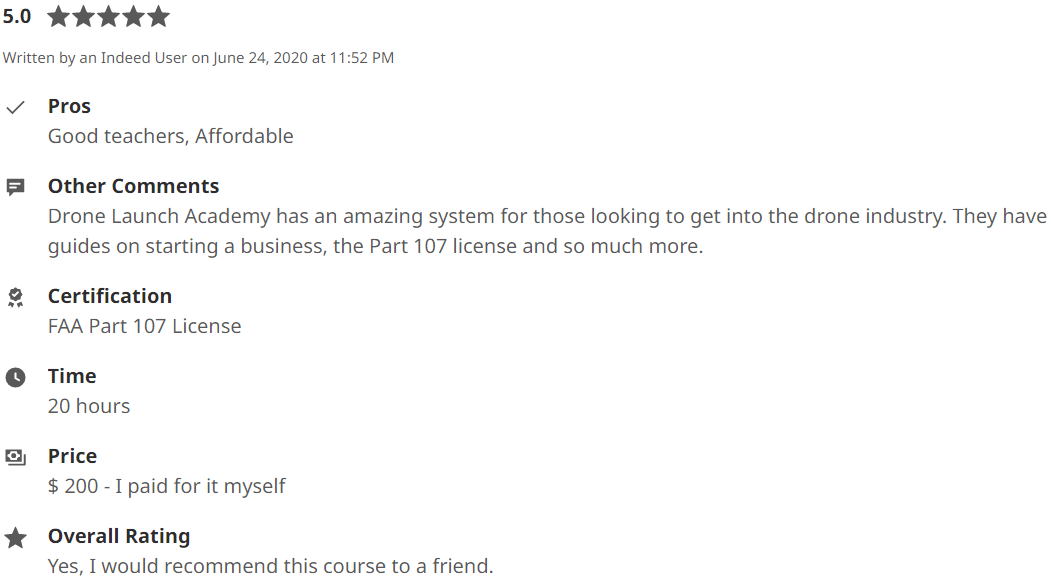Click the FAA Part 107 License text
Screen dimensions: 1051x581
[x=144, y=326]
